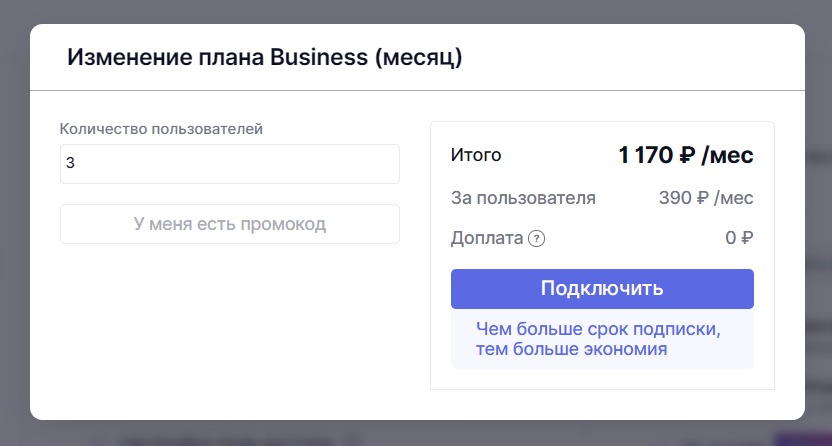This screenshot has height=446, width=832.
Task: Select the 390 ₽ /мес per-user price
Action: point(705,197)
